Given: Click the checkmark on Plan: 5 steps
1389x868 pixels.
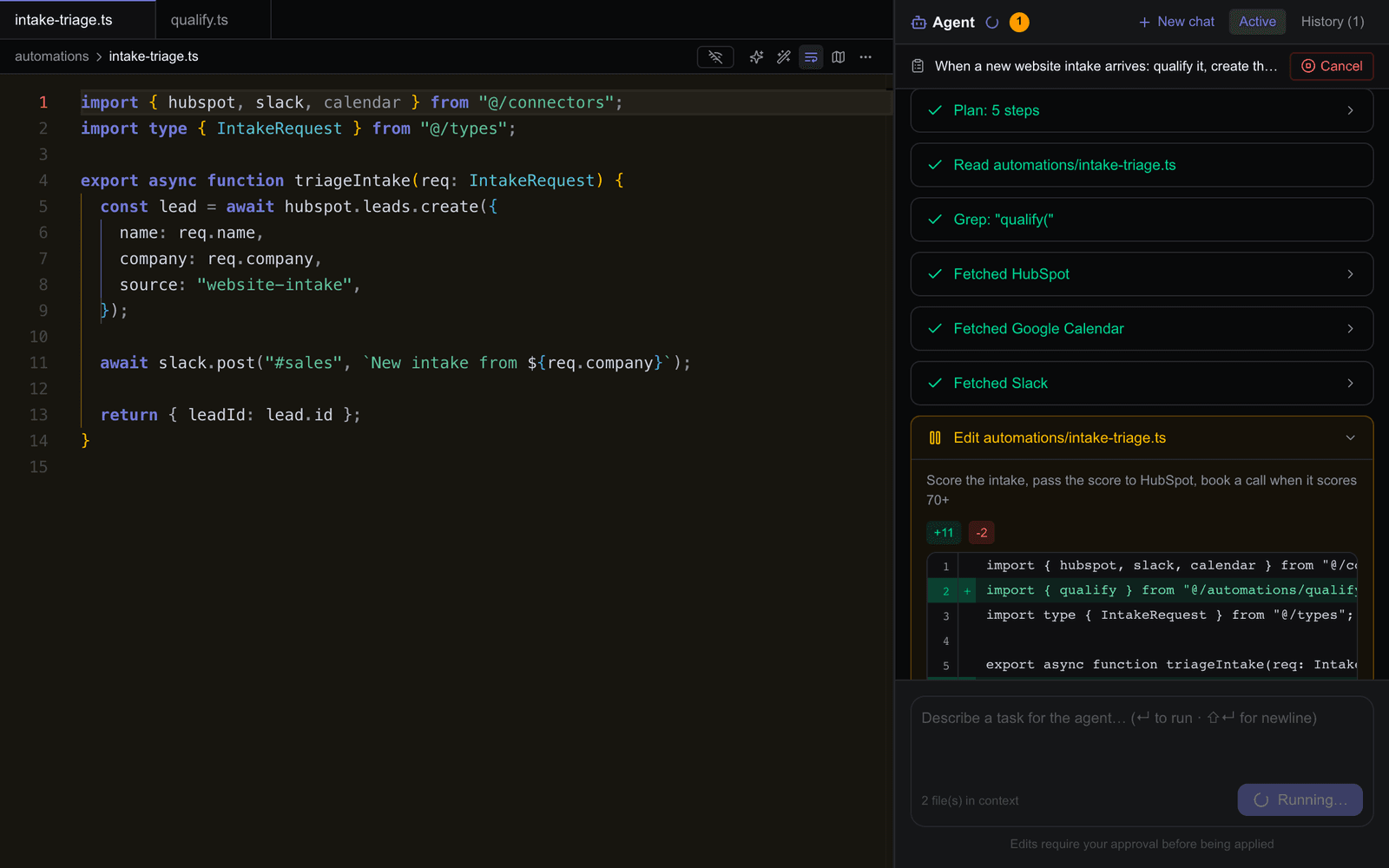Looking at the screenshot, I should (x=935, y=110).
